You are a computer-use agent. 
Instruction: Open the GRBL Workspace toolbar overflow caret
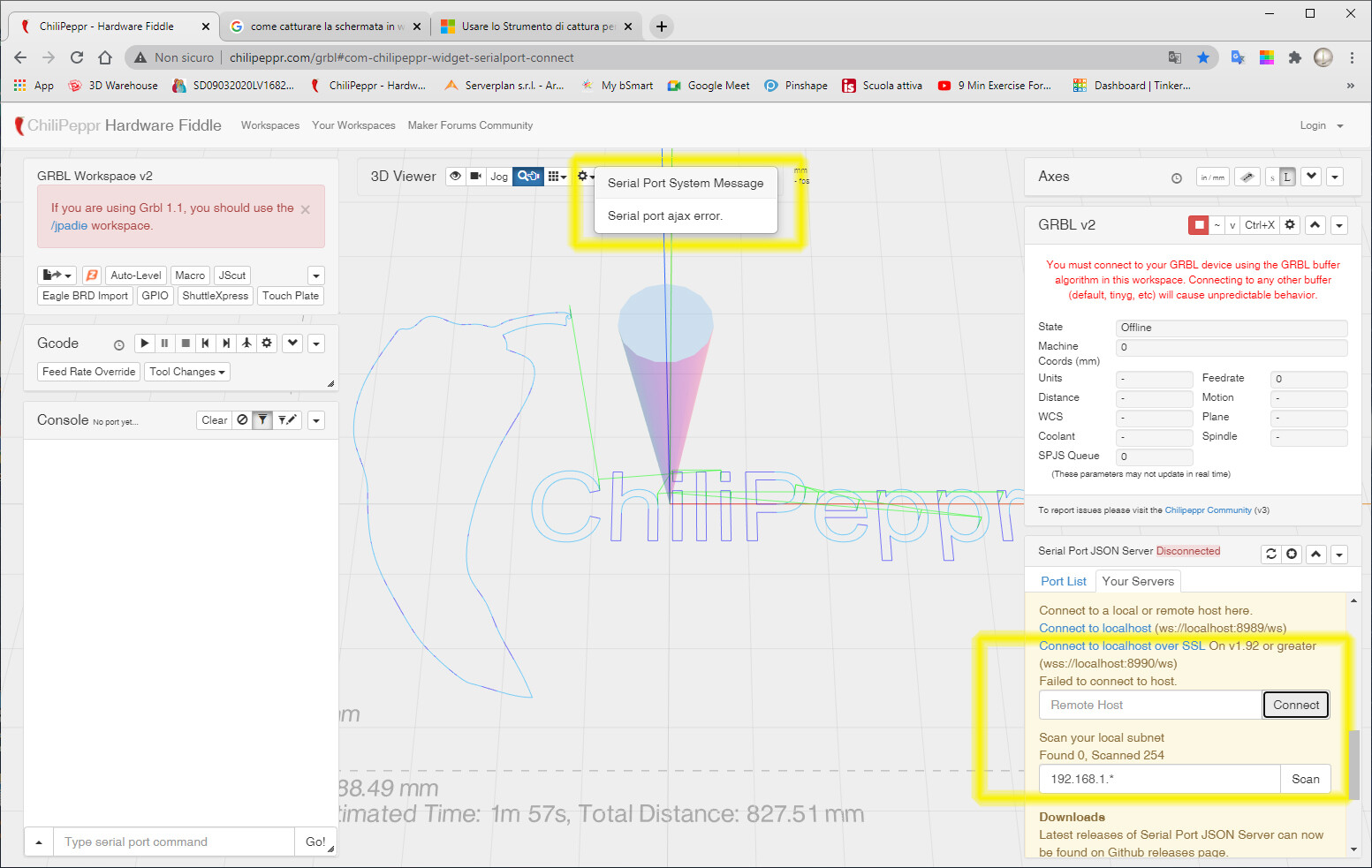316,275
